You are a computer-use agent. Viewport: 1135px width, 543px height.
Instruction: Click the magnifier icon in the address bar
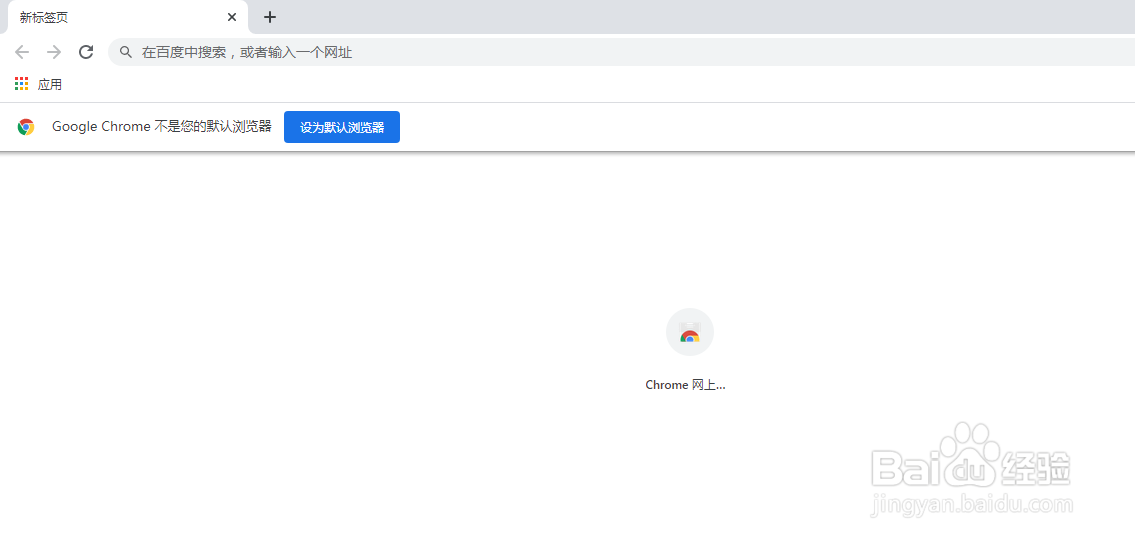tap(126, 52)
